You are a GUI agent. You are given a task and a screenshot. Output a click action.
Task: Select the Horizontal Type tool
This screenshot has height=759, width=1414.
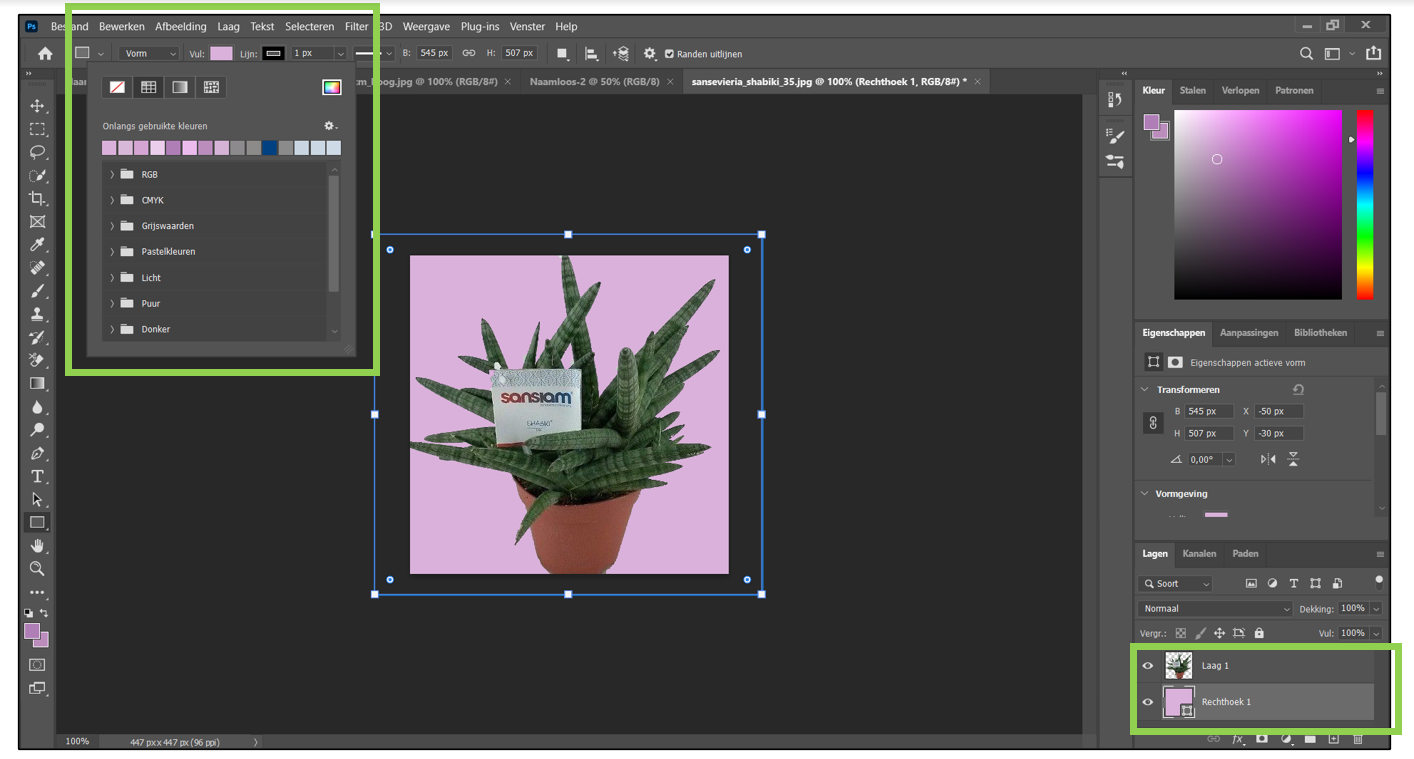tap(37, 476)
